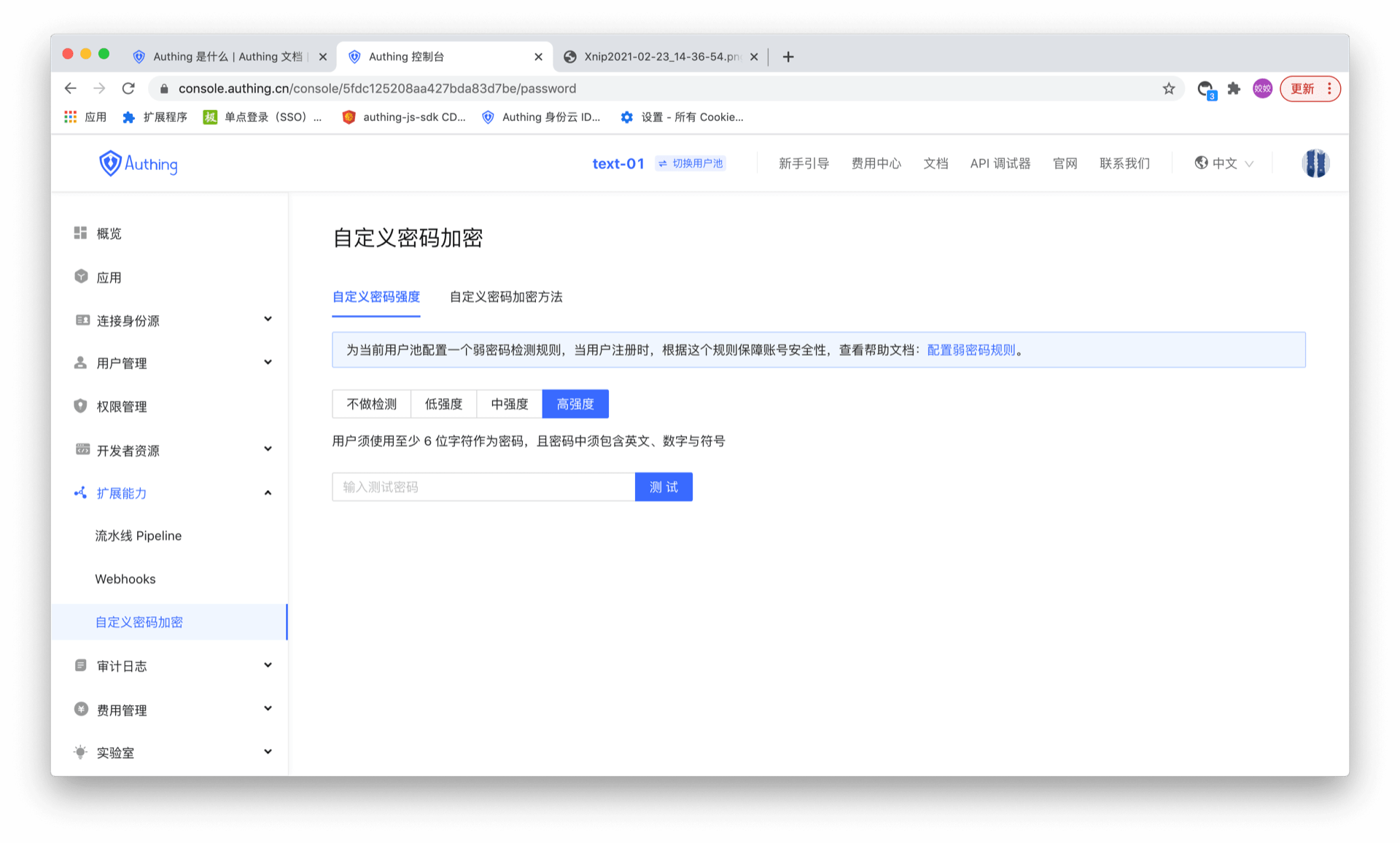Bookmark page with the star icon
This screenshot has height=843, width=1400.
(1169, 88)
